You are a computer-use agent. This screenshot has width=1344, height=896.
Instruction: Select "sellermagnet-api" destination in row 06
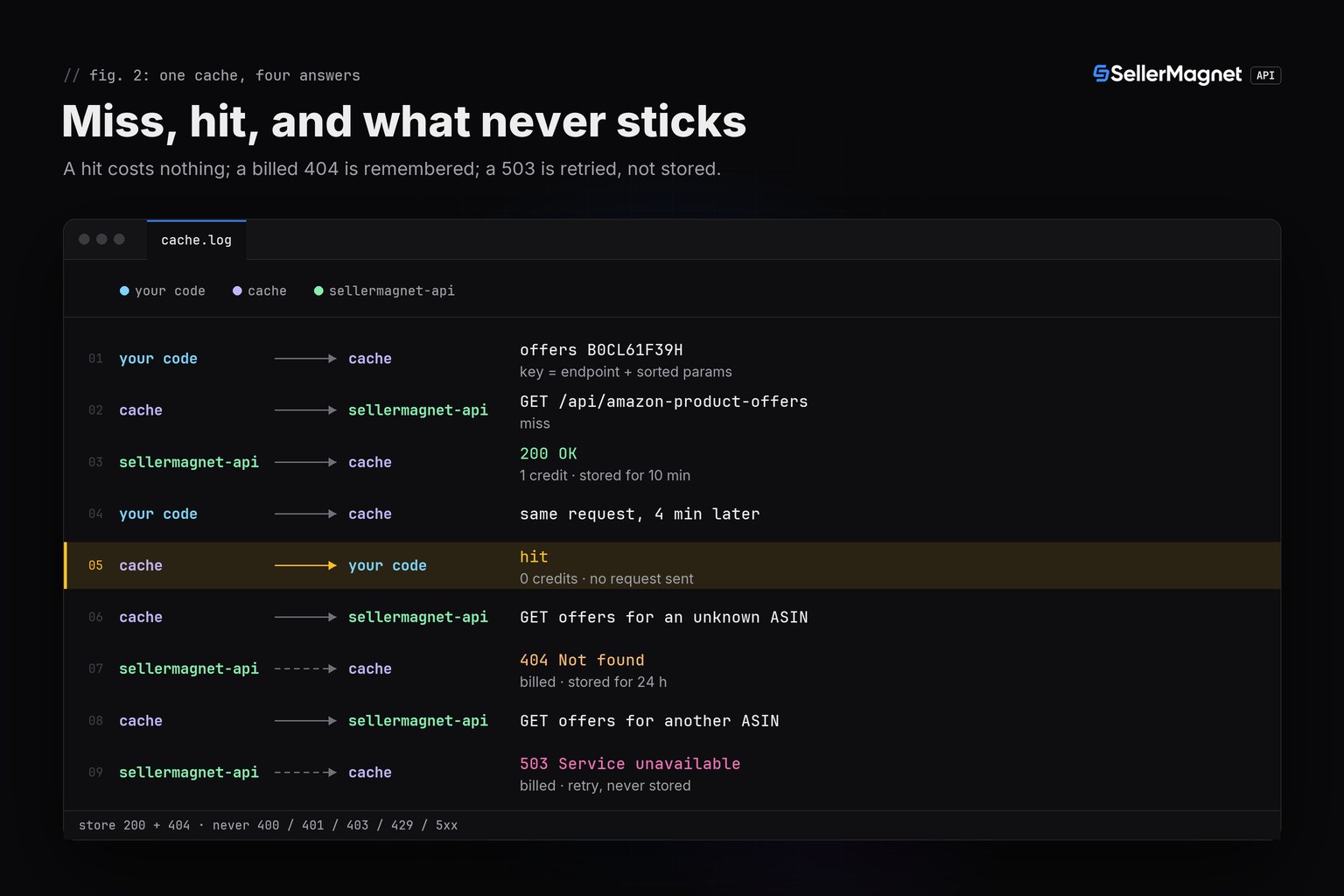point(418,618)
